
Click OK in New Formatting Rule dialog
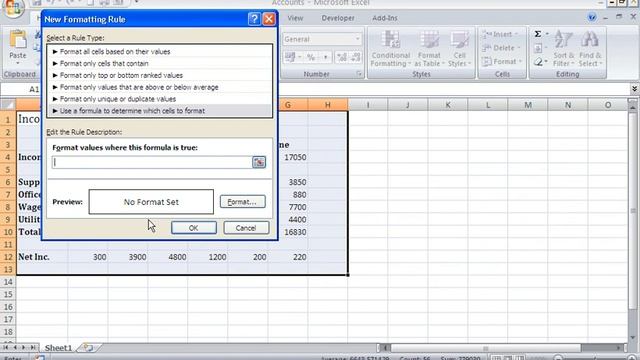[x=194, y=228]
